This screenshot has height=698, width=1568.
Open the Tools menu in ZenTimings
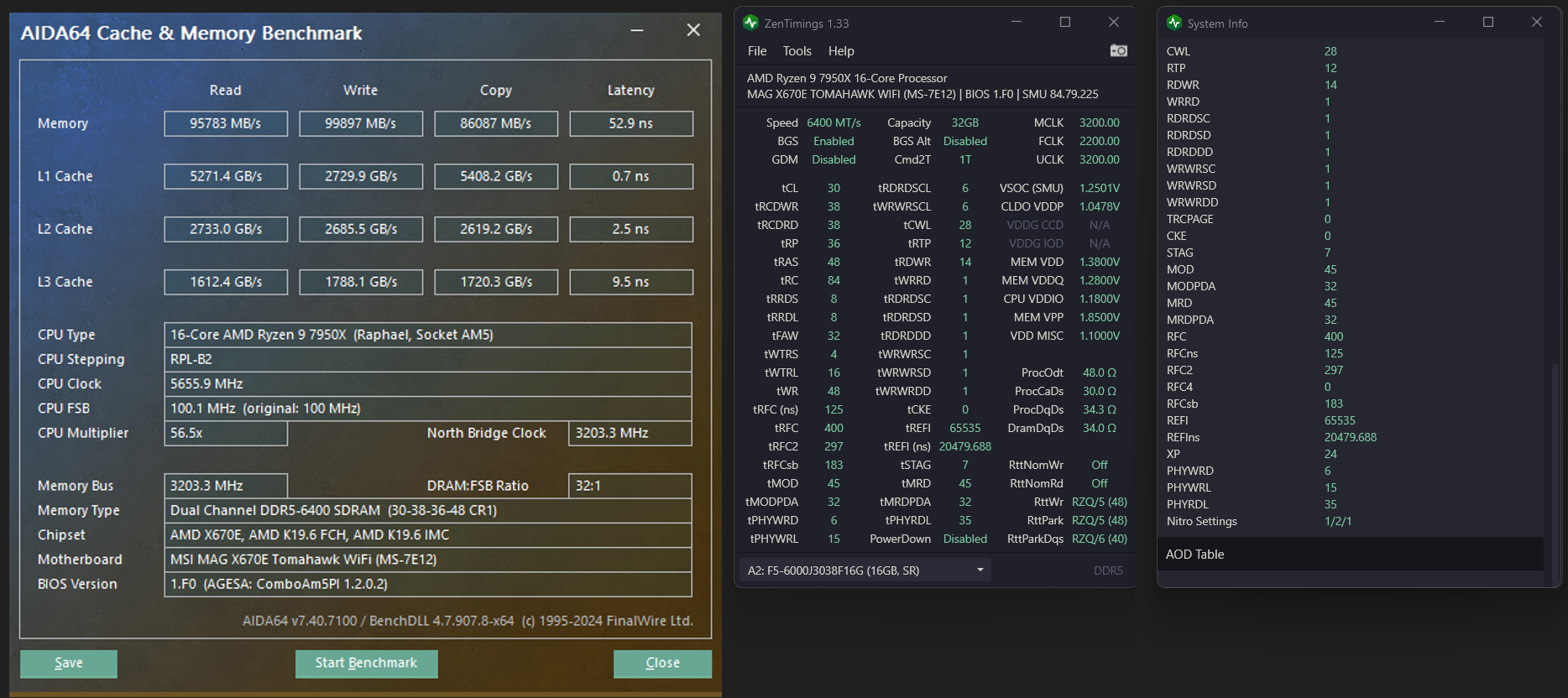coord(797,51)
